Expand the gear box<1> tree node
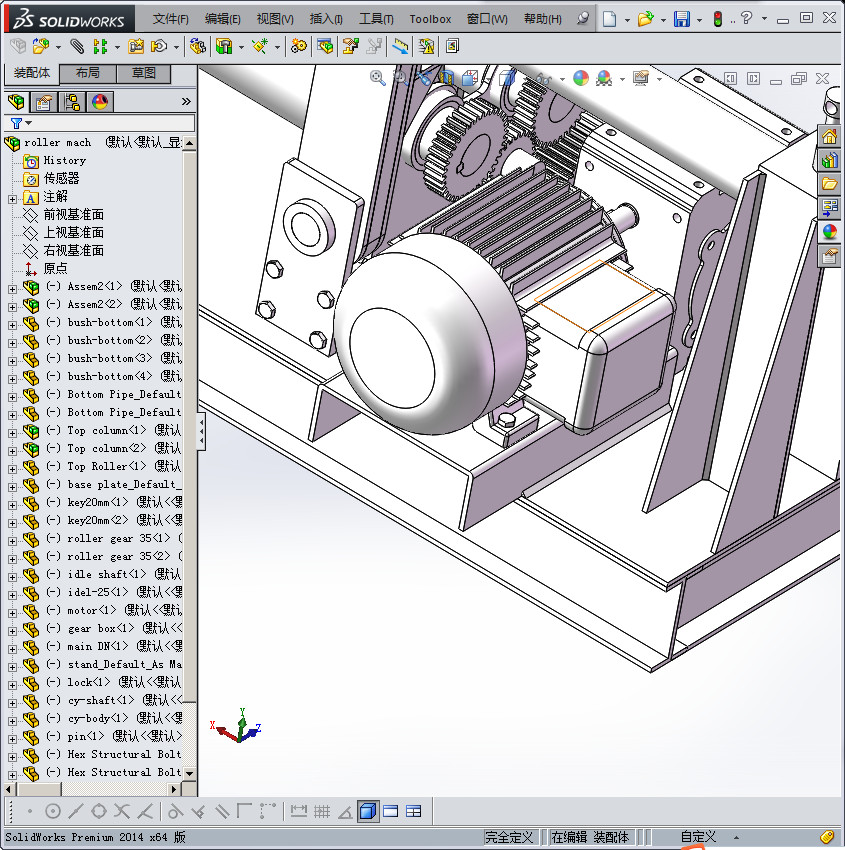This screenshot has height=850, width=845. click(x=12, y=631)
